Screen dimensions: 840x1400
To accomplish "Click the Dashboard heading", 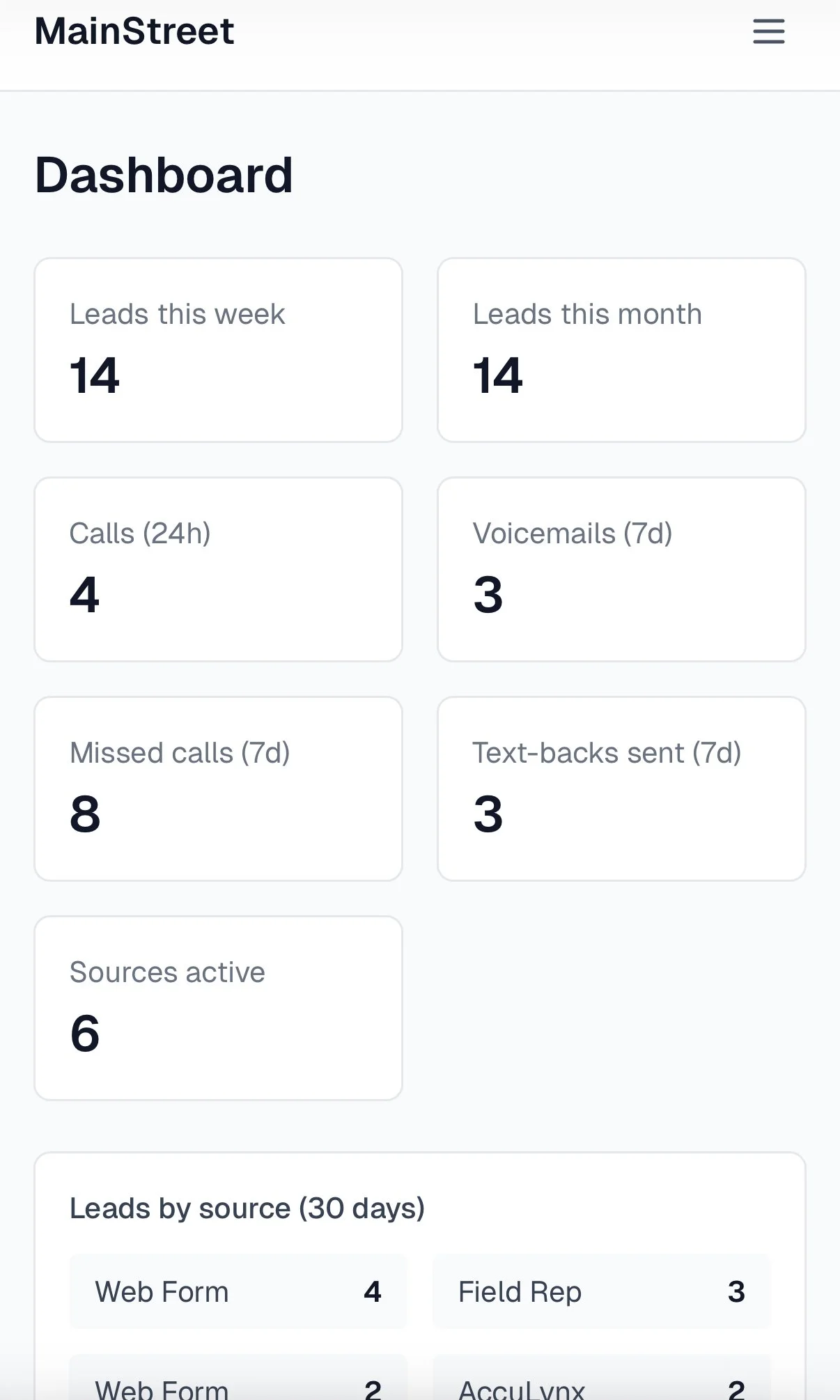I will coord(164,174).
